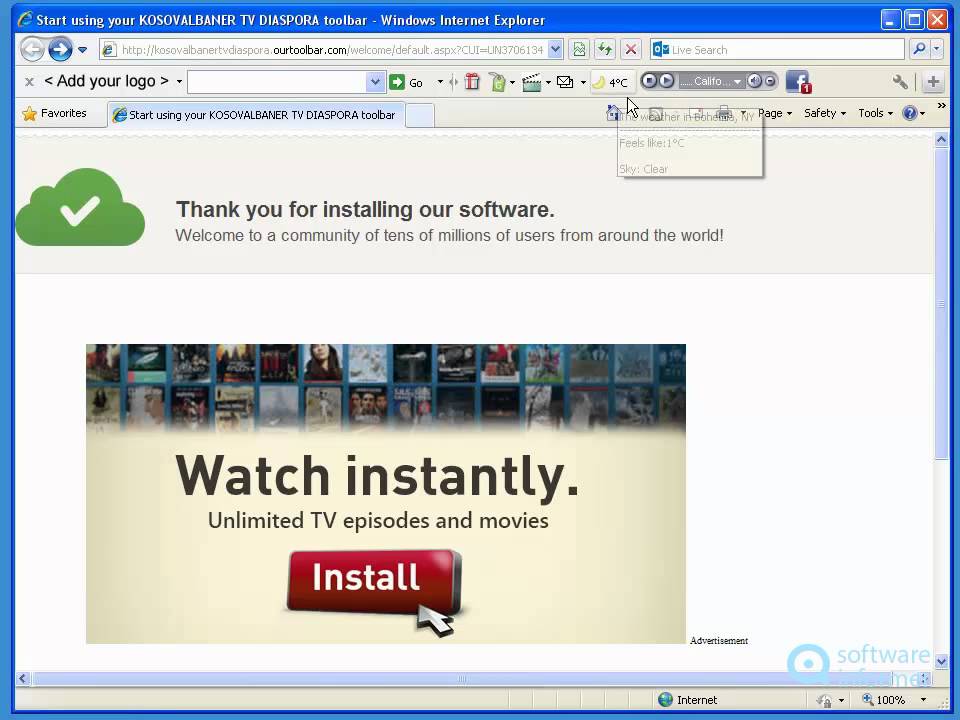Screen dimensions: 960x720
Task: Open the email notifier dropdown arrow
Action: coord(583,82)
